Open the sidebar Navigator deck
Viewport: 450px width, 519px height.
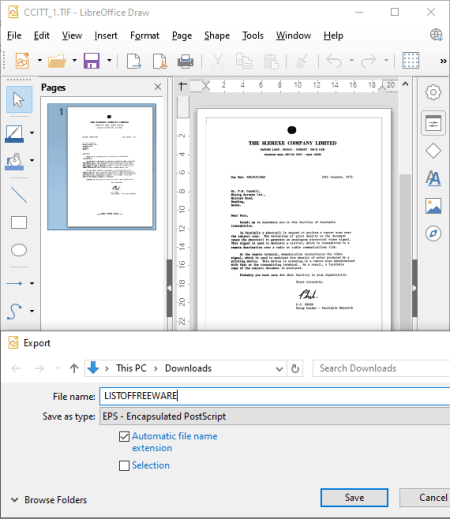click(433, 233)
